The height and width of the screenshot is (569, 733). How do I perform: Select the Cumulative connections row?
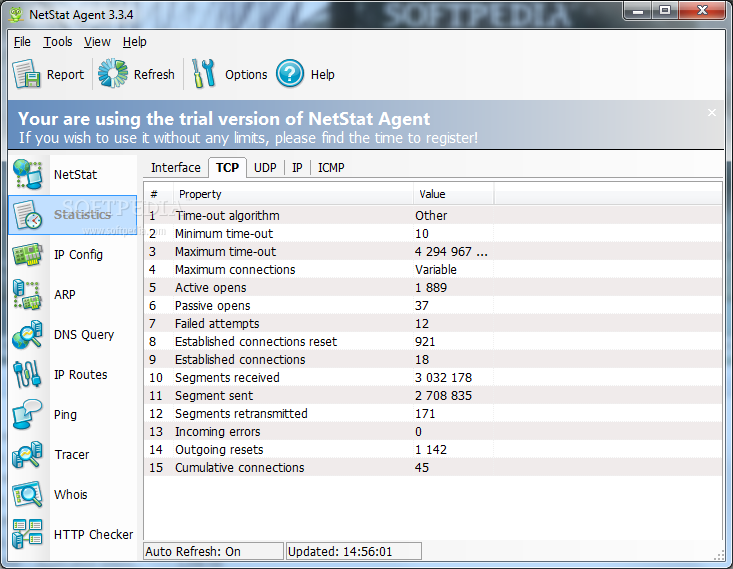pyautogui.click(x=433, y=468)
